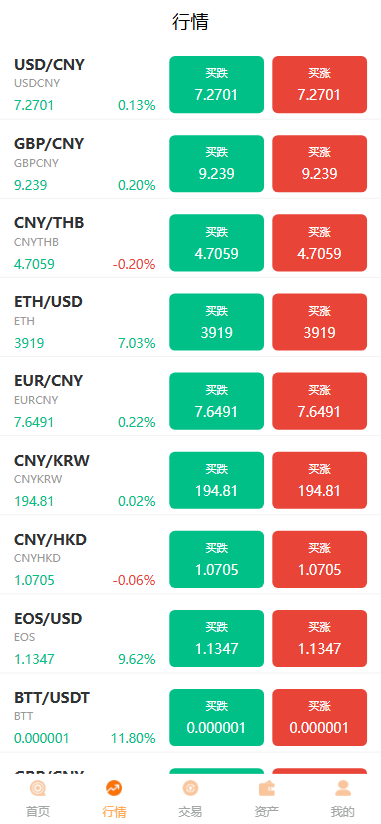Buy down GBP/CNY at 9.239
The image size is (381, 824).
pyautogui.click(x=217, y=163)
